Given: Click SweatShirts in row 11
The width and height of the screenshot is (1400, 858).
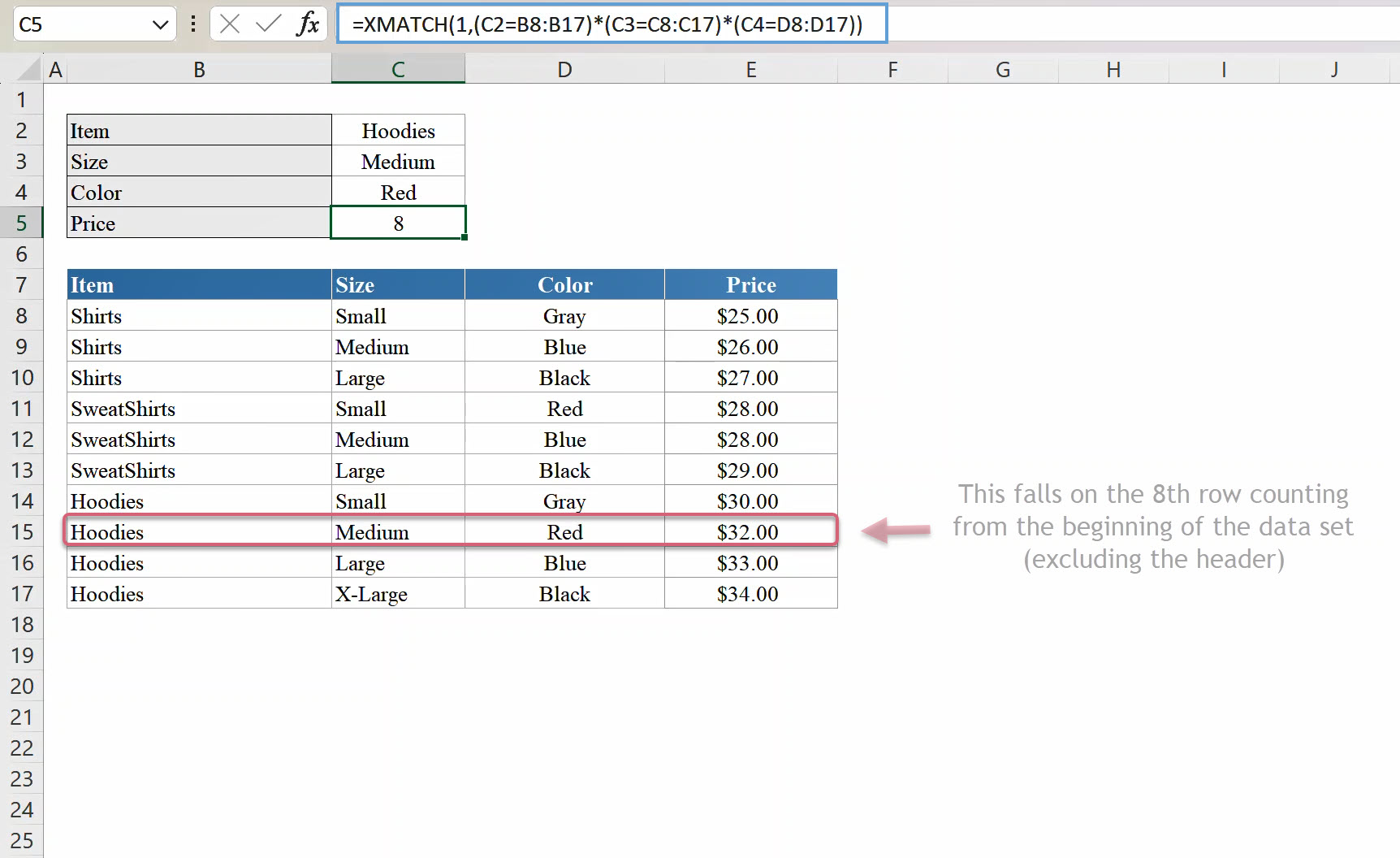Looking at the screenshot, I should [199, 409].
